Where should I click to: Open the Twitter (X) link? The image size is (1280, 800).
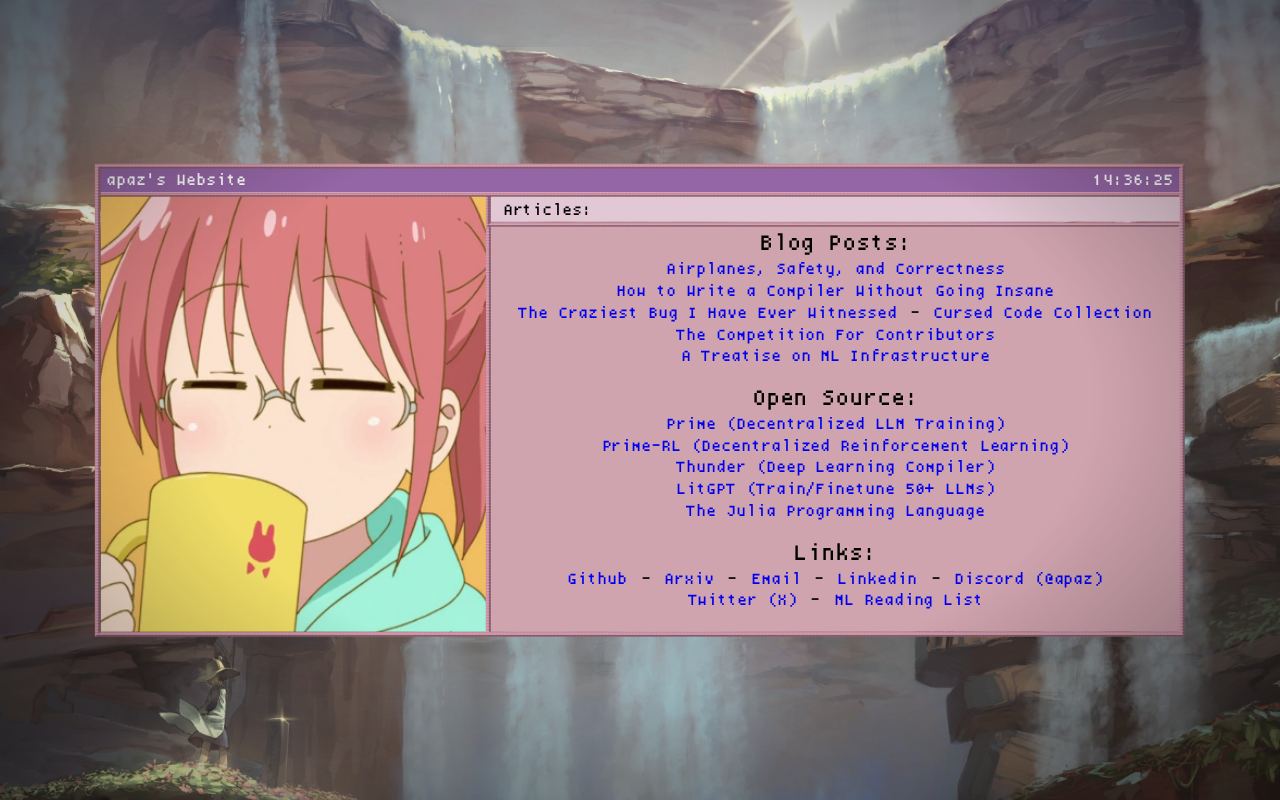[742, 600]
